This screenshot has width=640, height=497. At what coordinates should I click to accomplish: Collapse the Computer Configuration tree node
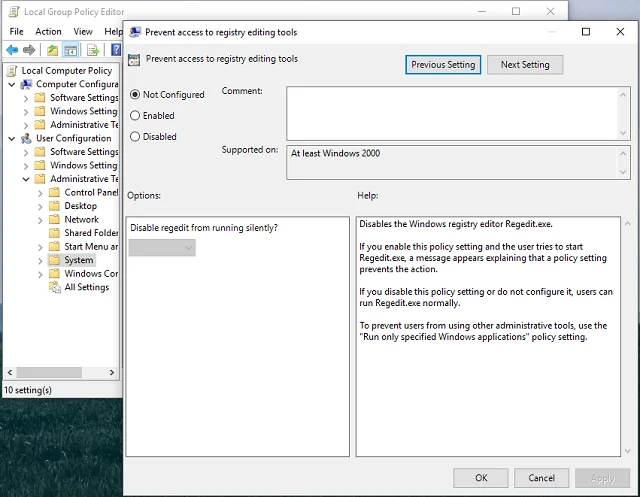point(12,85)
